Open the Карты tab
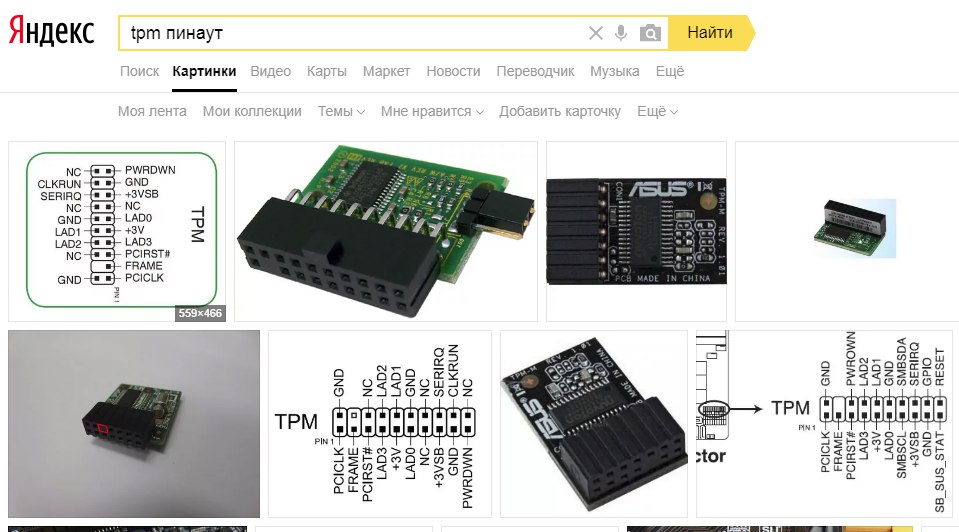 [327, 72]
